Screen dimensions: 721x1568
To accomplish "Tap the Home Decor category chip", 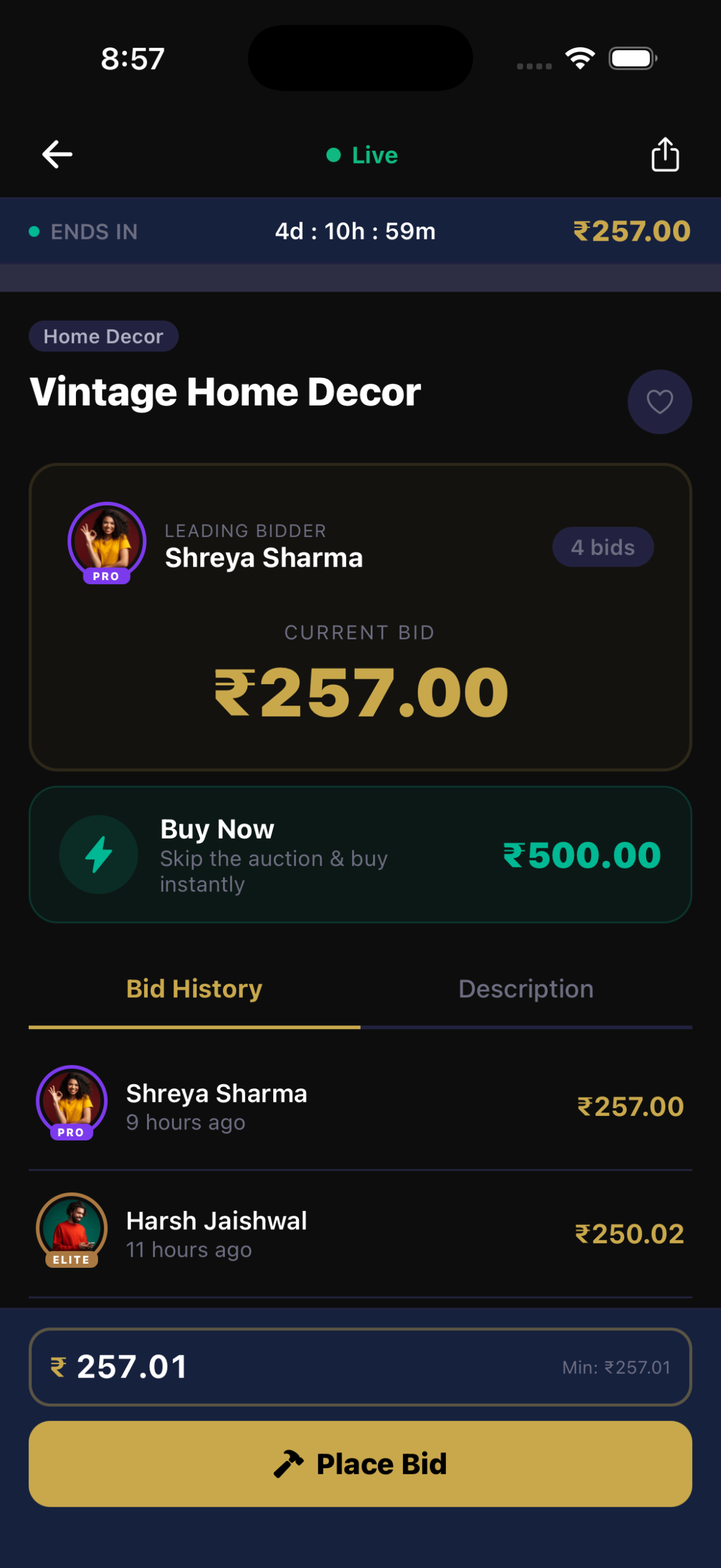I will (x=103, y=336).
